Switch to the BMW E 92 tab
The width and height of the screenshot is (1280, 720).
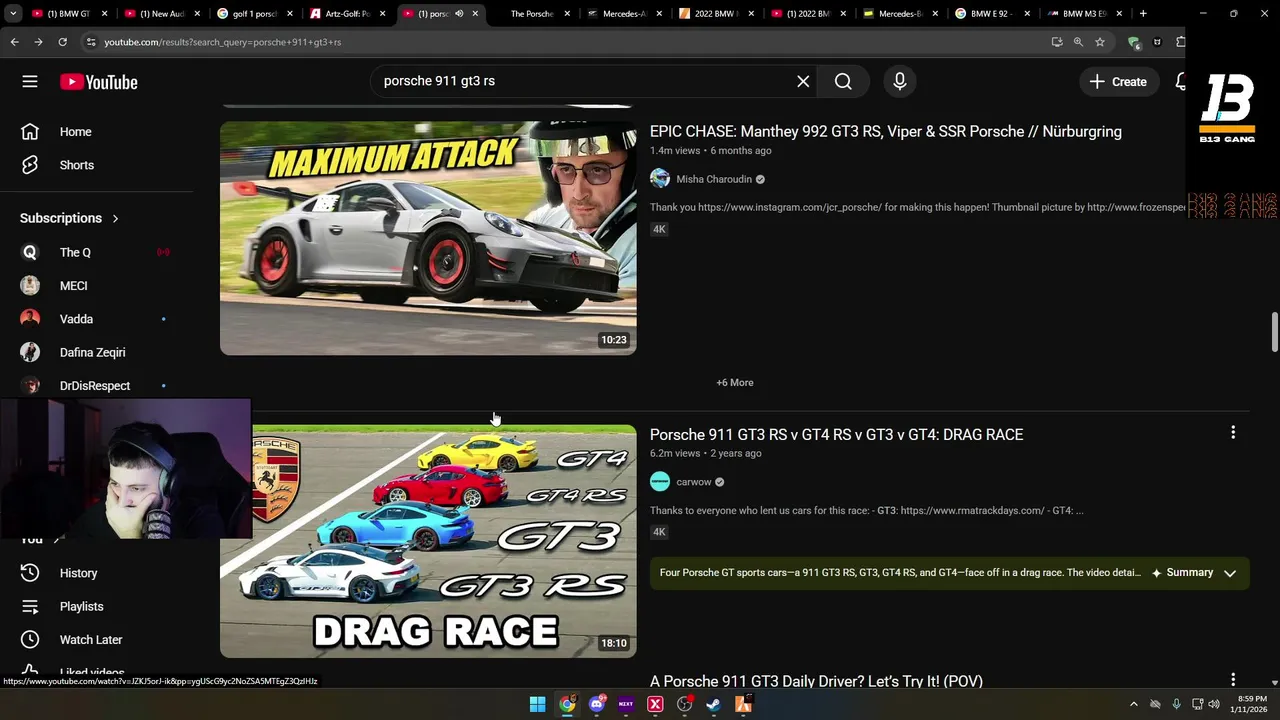tap(993, 14)
